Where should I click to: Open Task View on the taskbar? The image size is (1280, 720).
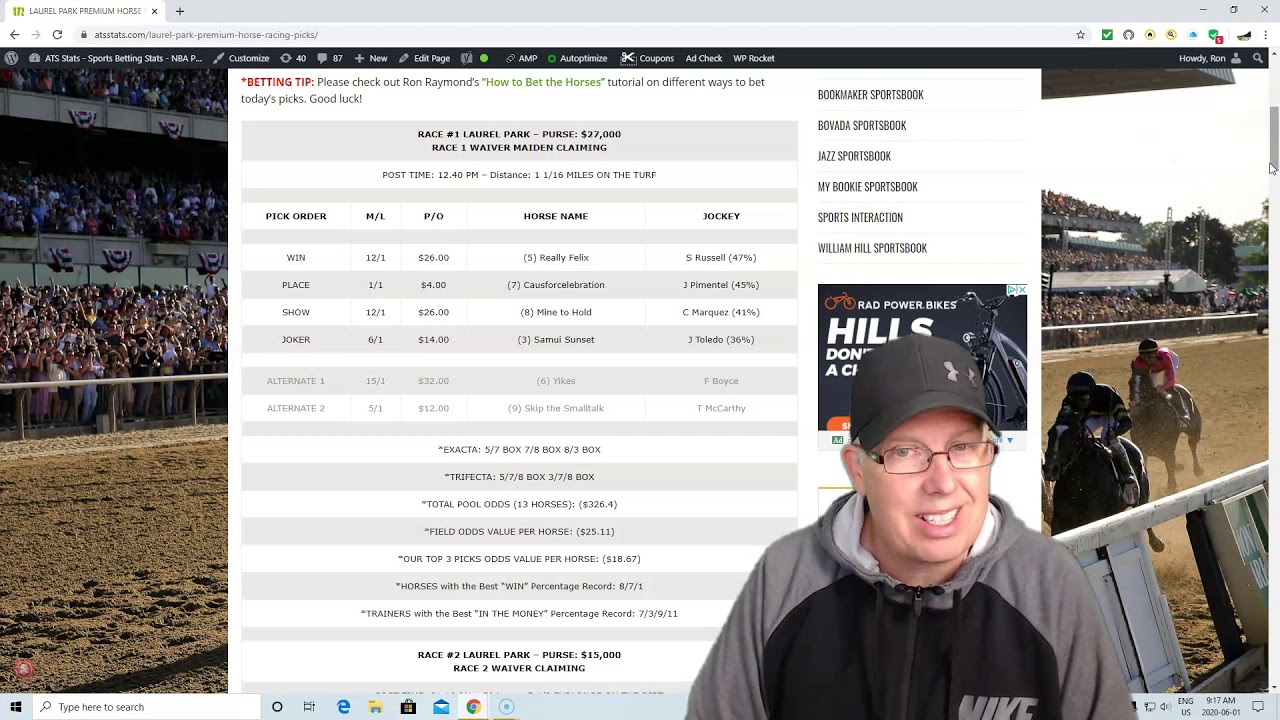coord(309,707)
